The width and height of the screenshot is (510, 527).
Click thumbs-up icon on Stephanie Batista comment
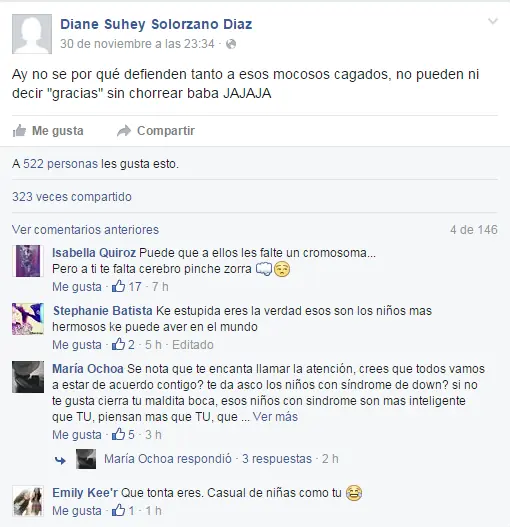click(x=118, y=344)
